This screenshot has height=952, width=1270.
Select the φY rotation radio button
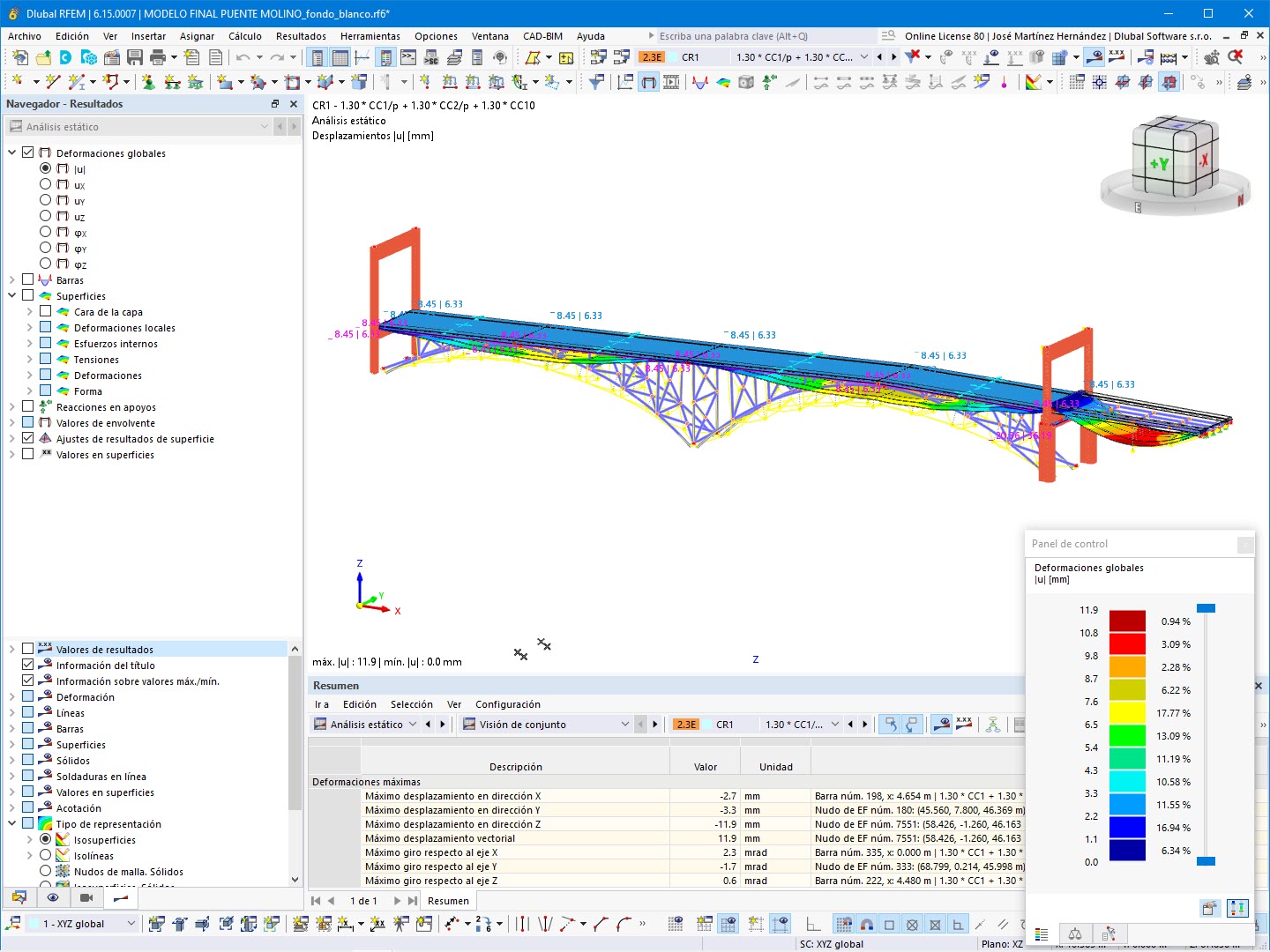click(x=46, y=248)
